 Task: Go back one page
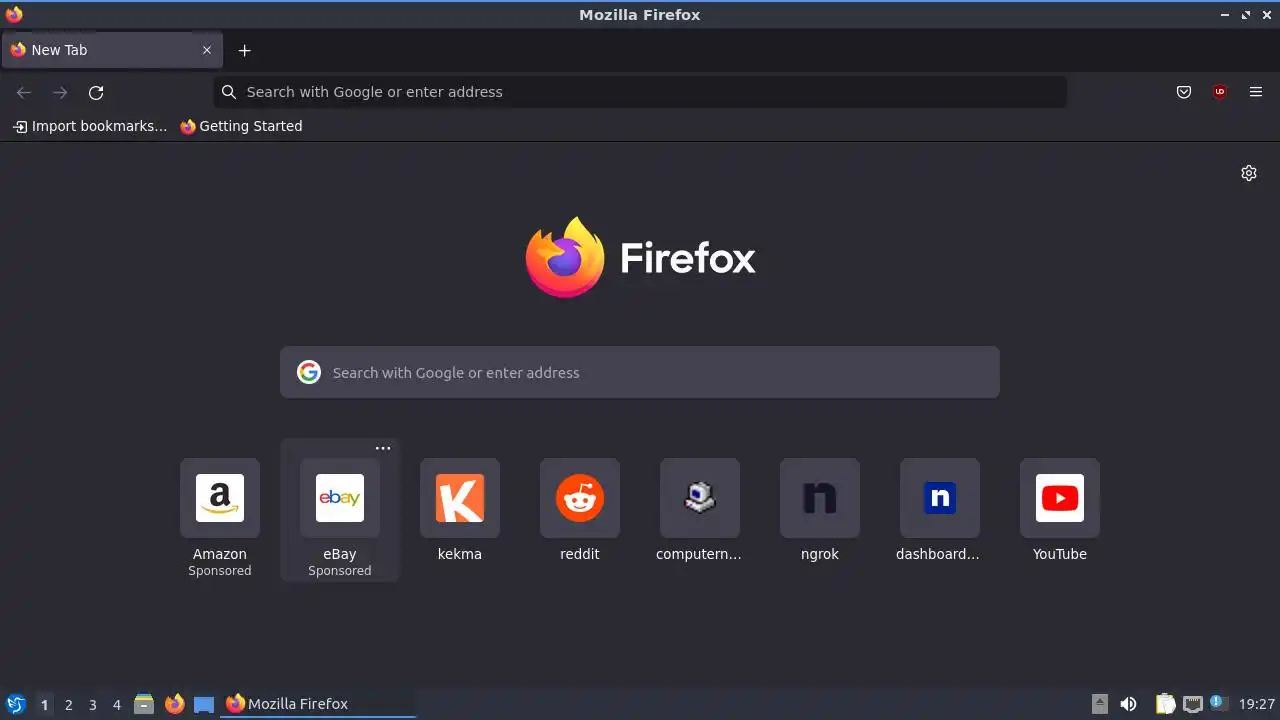coord(24,92)
